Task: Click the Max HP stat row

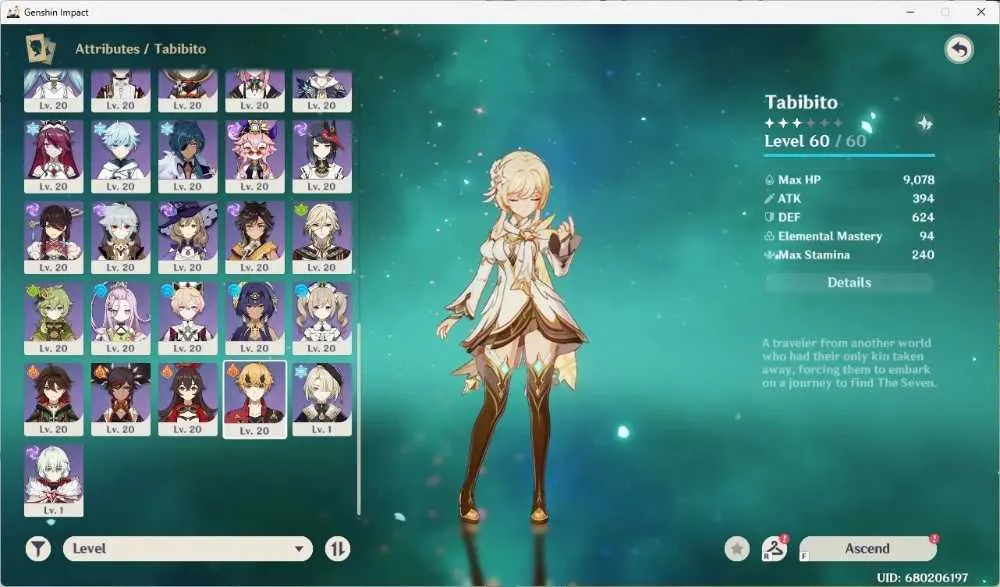Action: pos(849,180)
